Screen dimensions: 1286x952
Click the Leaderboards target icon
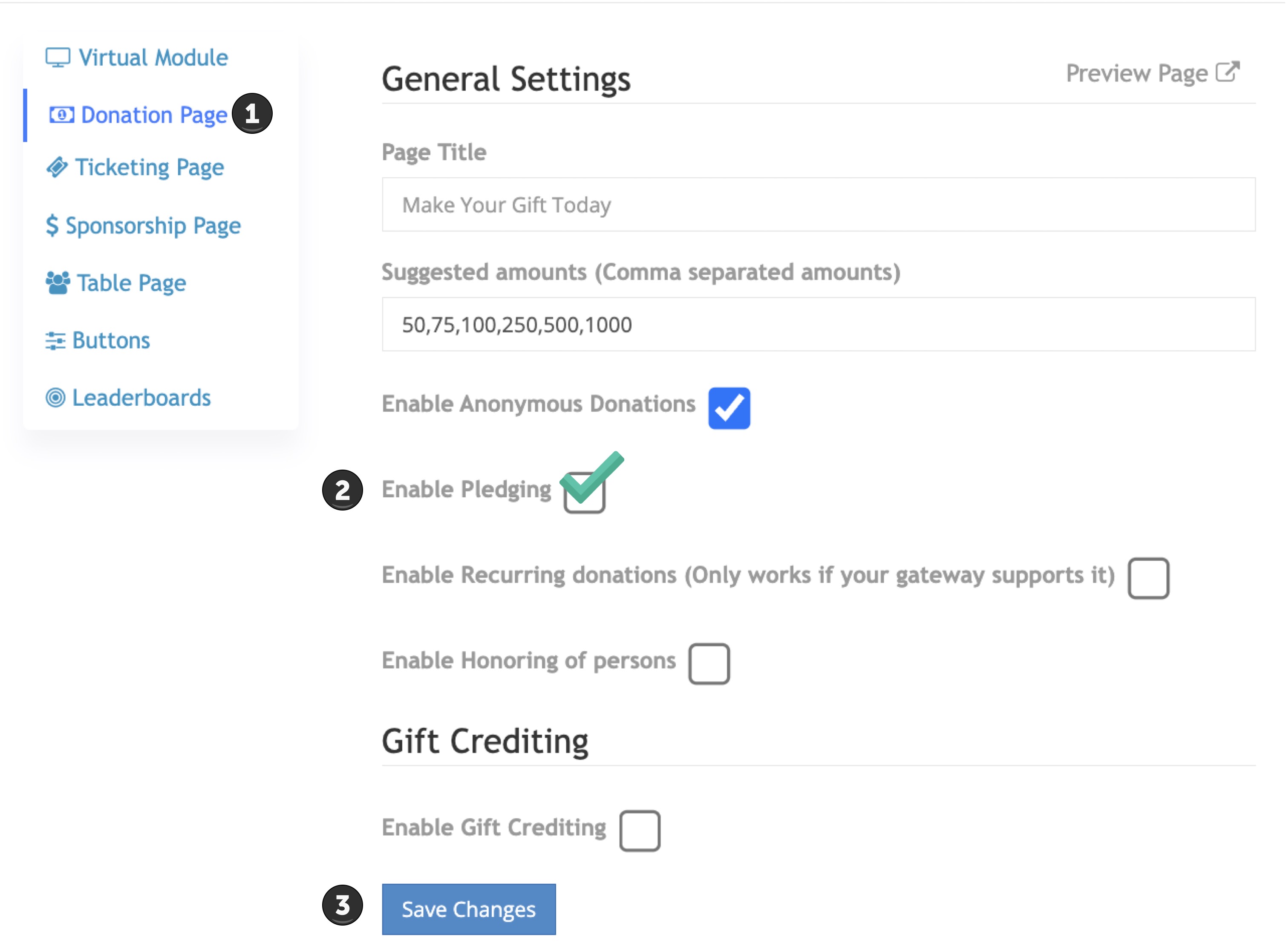(x=55, y=398)
